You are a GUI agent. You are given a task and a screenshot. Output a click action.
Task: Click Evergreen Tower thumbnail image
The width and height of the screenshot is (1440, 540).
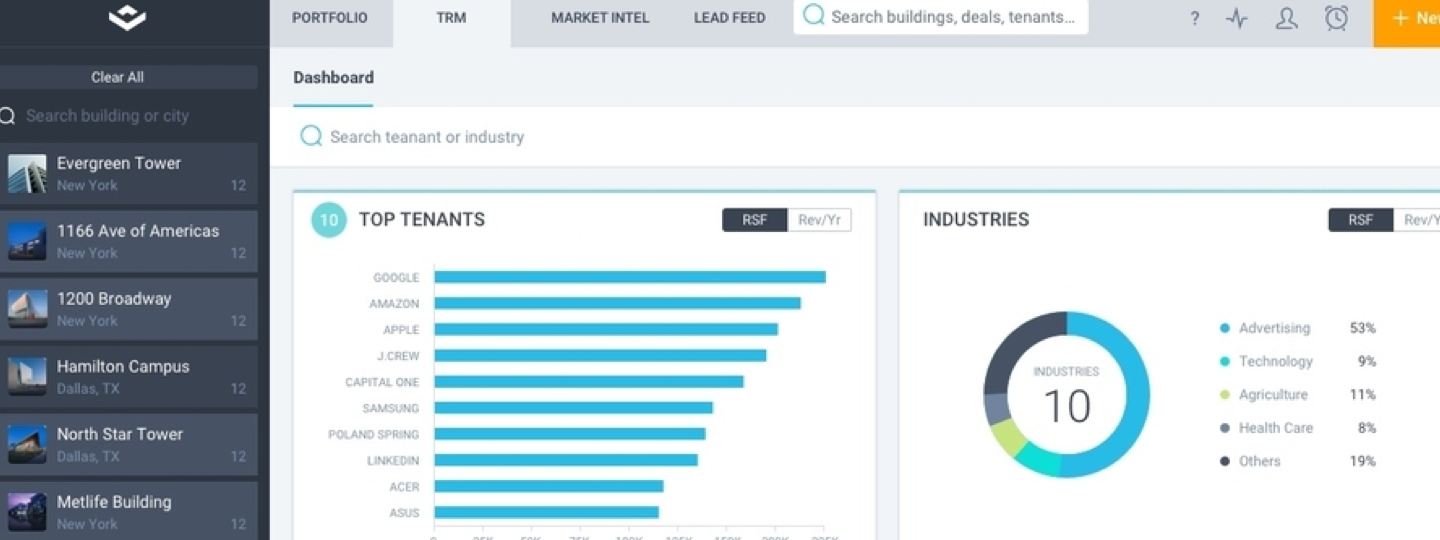(x=27, y=174)
